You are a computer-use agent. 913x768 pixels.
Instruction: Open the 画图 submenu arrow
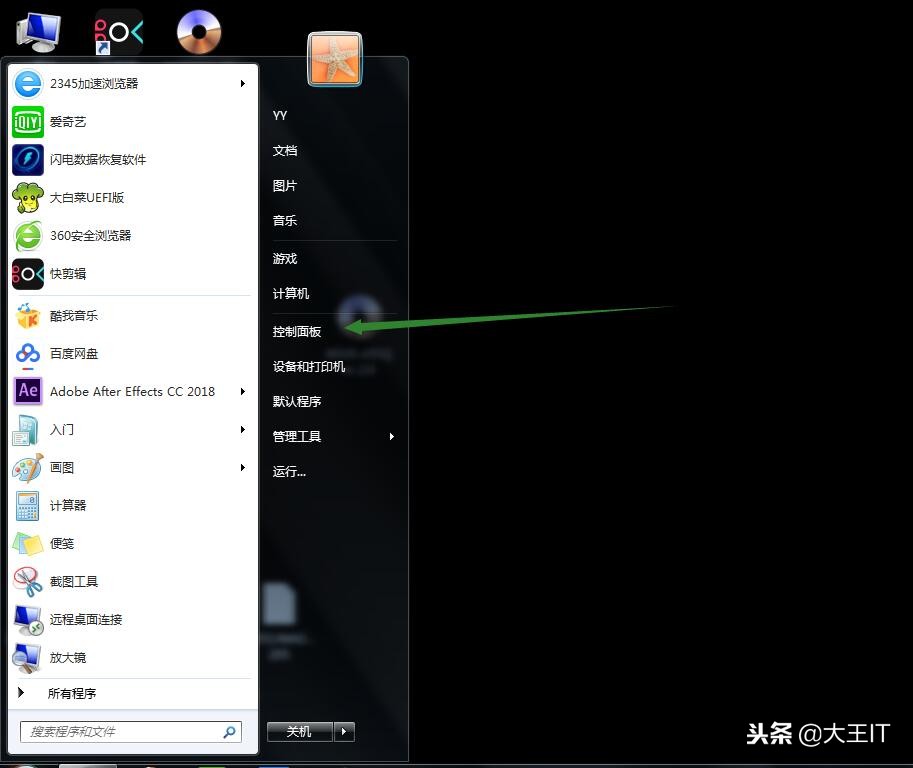(x=242, y=467)
